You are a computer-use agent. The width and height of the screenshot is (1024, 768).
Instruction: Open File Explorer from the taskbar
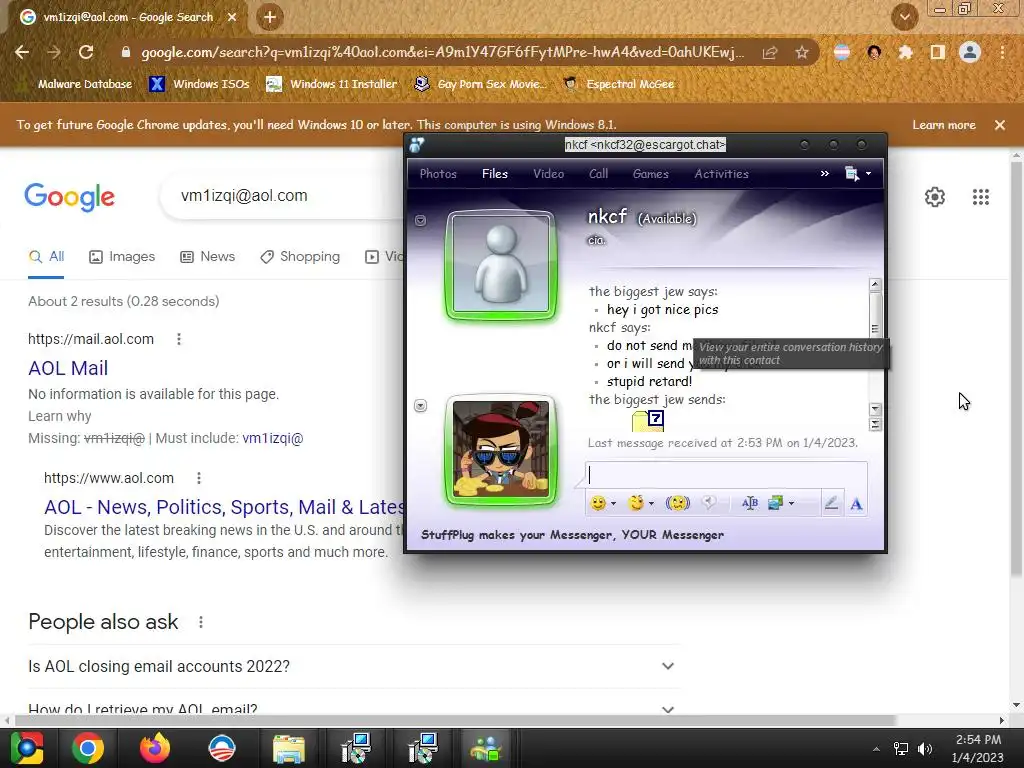click(289, 748)
